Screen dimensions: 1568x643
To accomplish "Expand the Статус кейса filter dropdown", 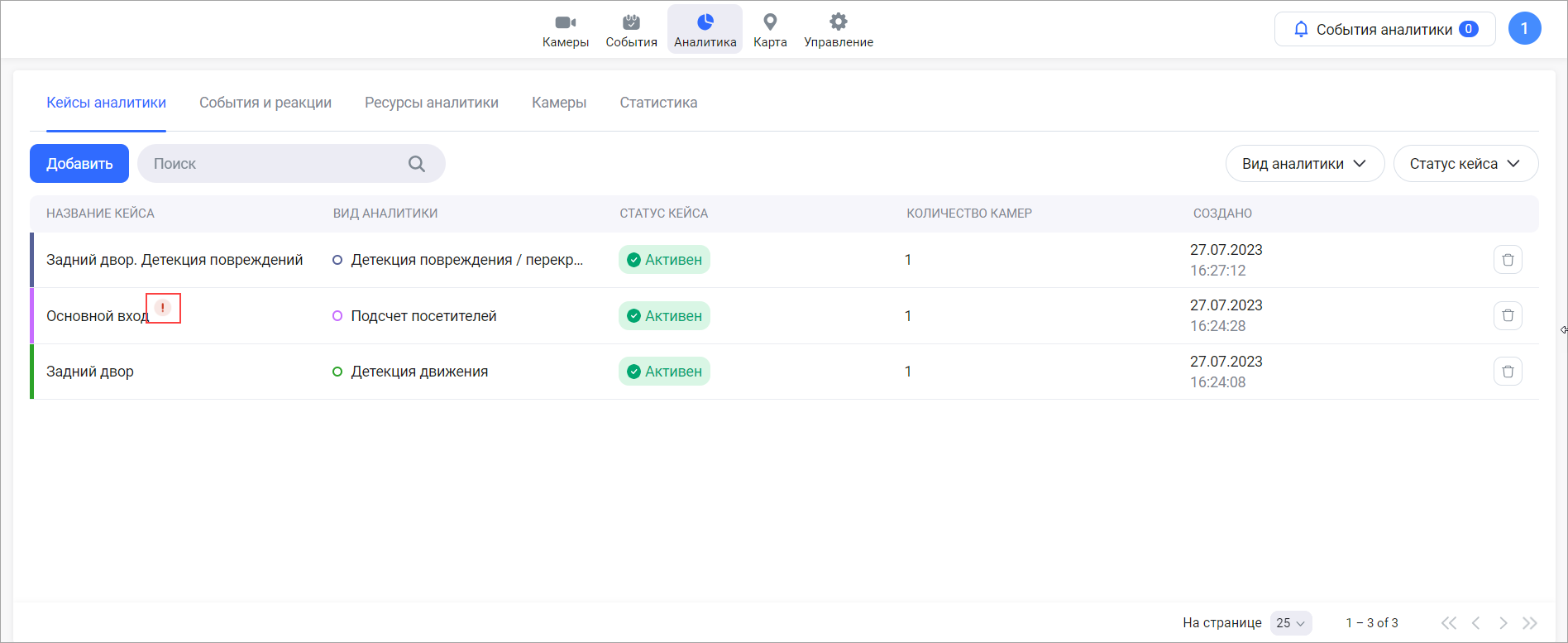I will point(1465,164).
